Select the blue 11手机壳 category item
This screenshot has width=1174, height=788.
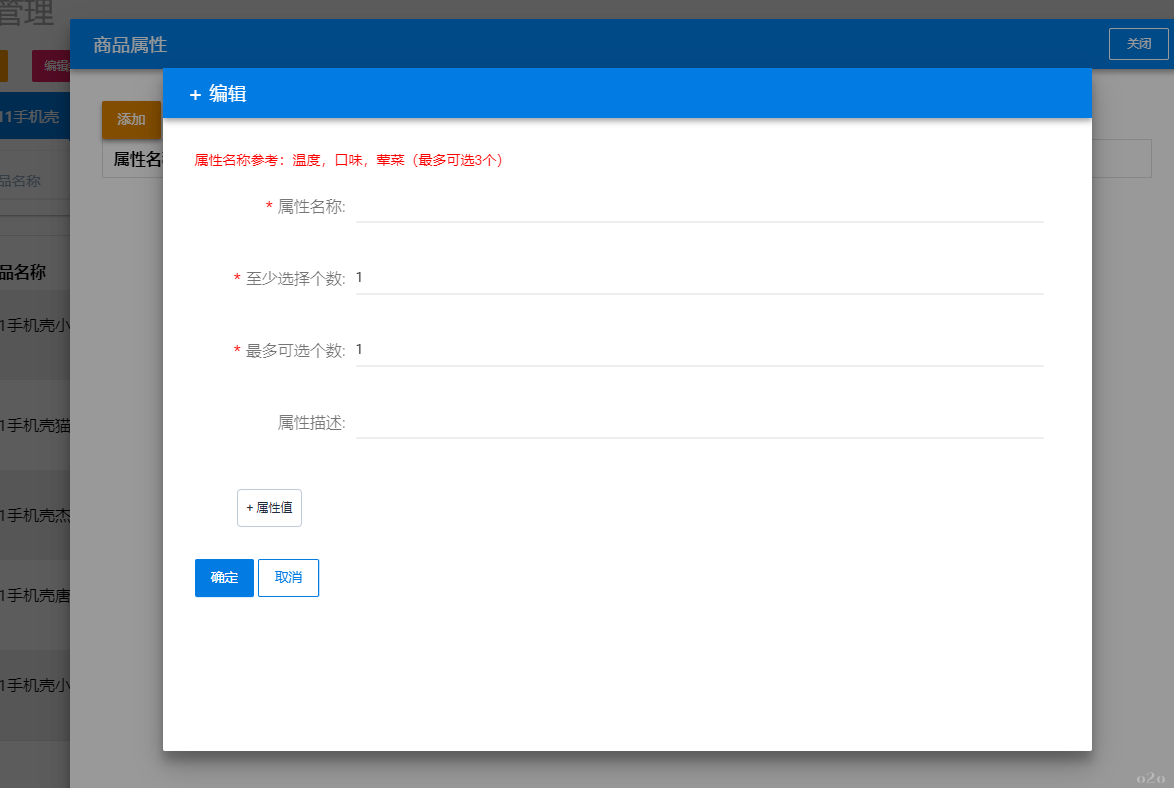[x=34, y=118]
